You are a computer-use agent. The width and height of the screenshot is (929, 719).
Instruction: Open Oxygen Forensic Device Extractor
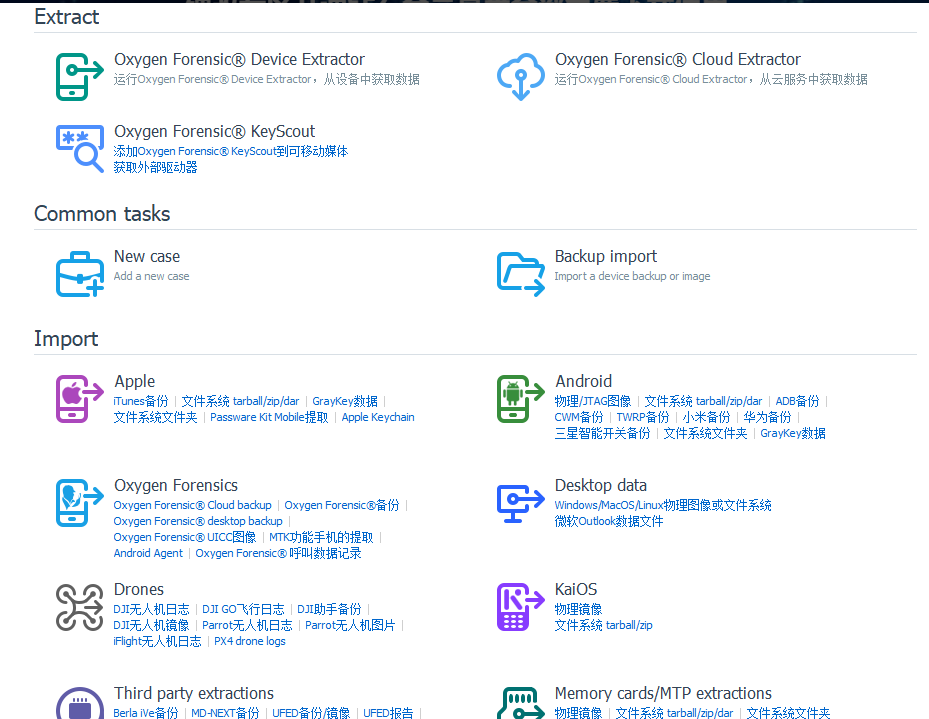[79, 76]
